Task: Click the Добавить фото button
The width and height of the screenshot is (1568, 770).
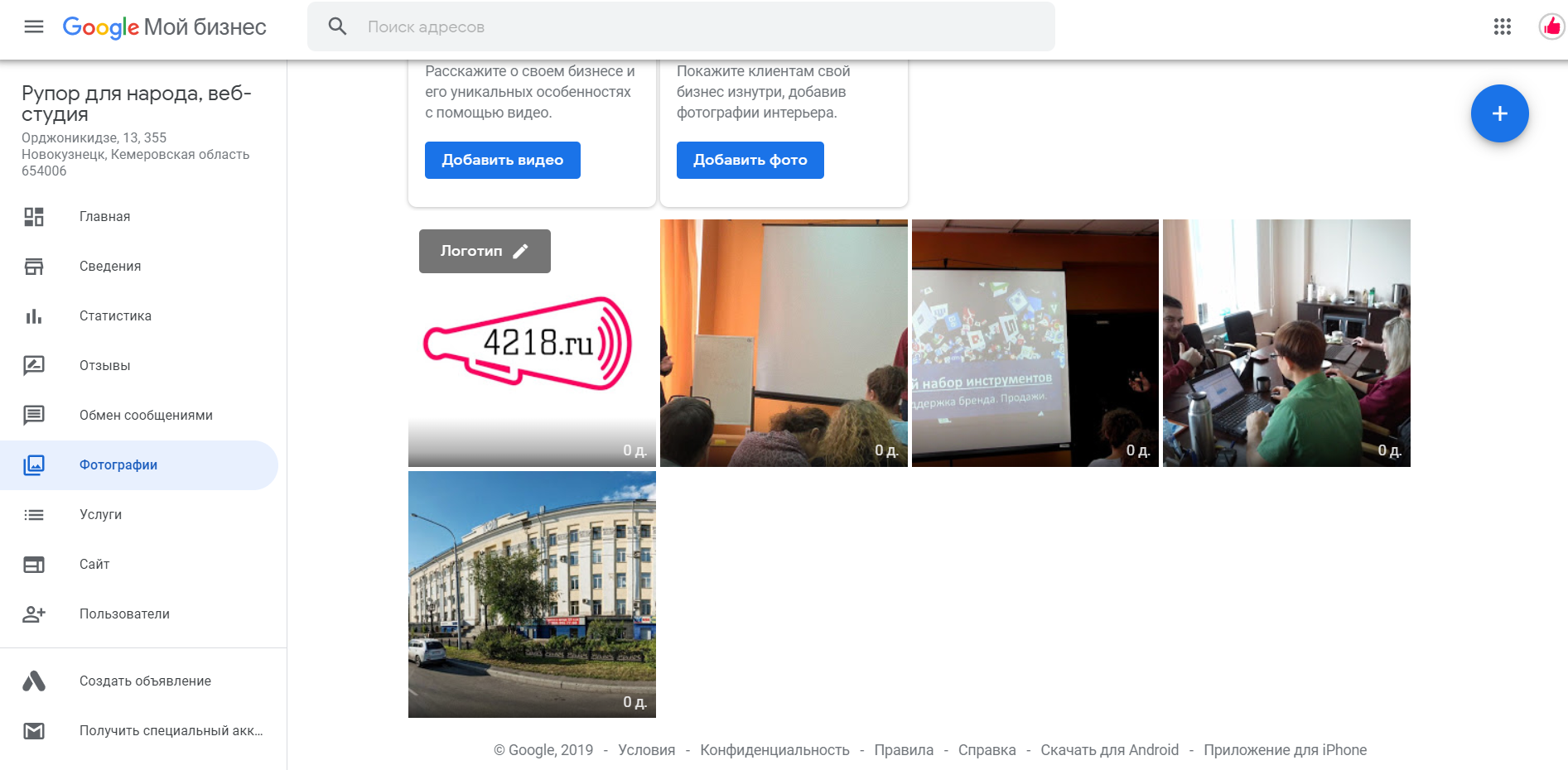Action: (x=750, y=160)
